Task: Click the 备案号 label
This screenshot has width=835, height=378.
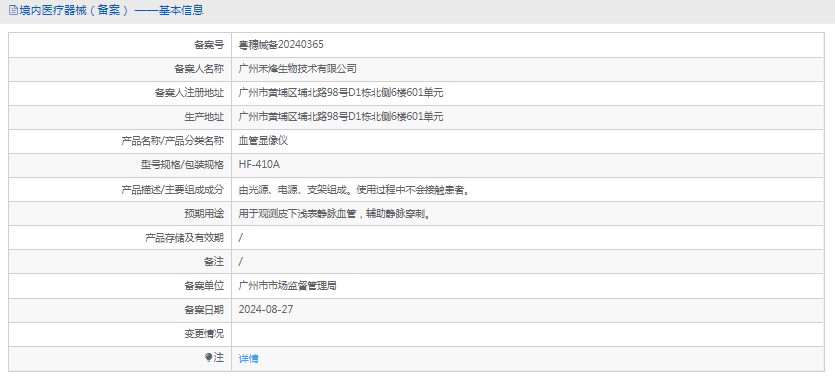Action: coord(209,45)
